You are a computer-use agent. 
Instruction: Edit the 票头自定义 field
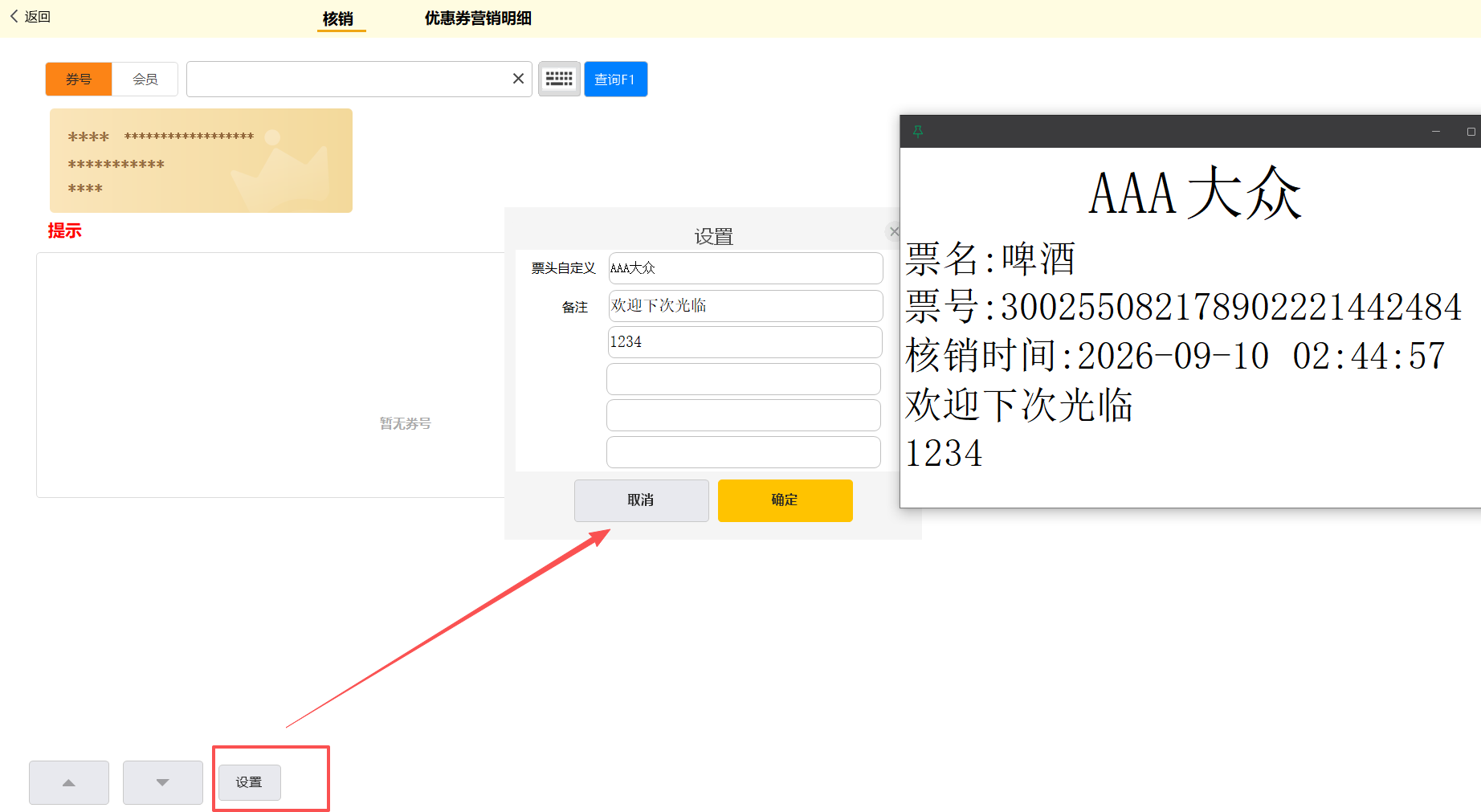pos(745,268)
